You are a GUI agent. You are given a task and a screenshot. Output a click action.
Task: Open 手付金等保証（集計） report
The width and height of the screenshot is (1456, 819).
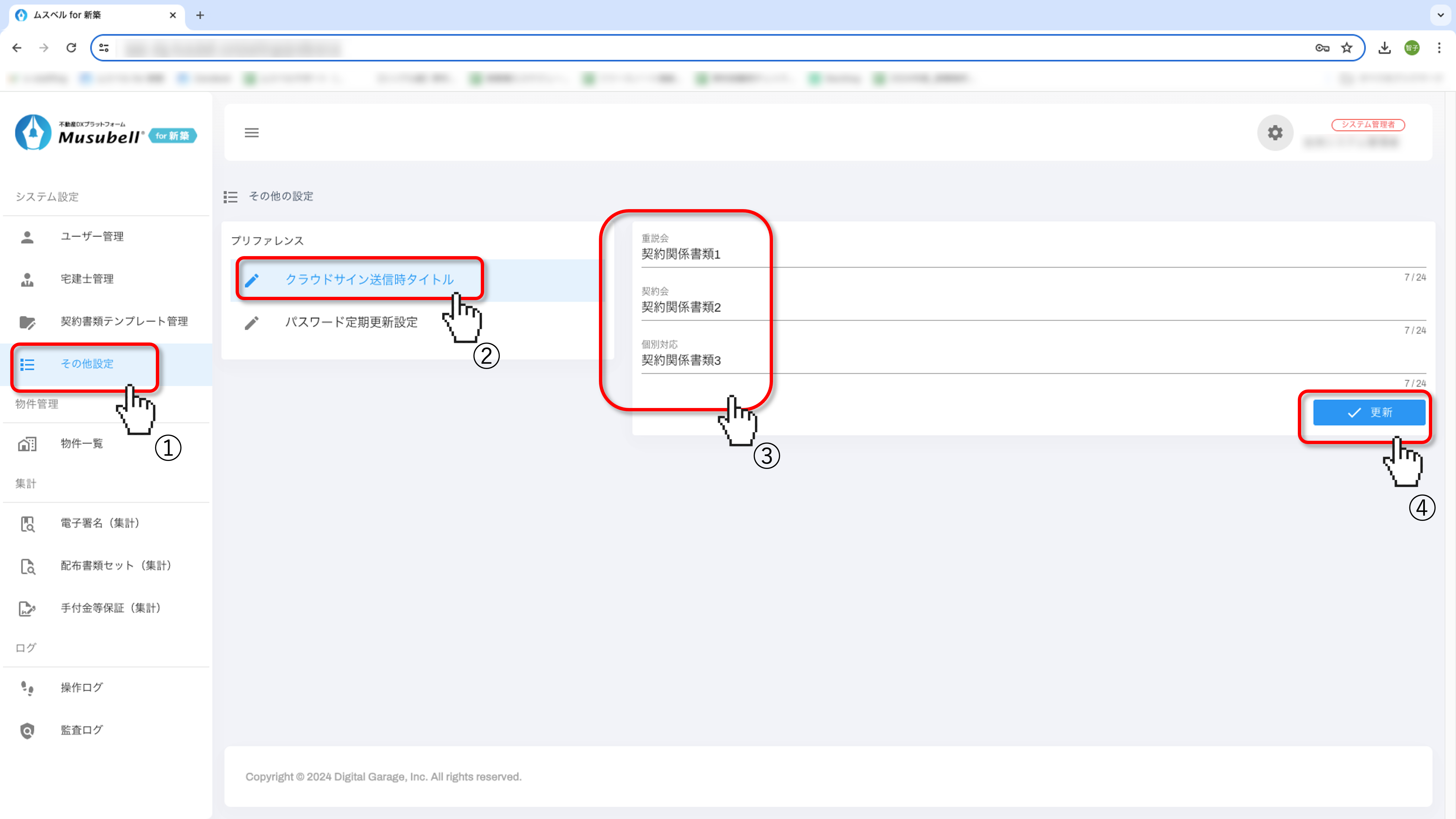point(110,608)
